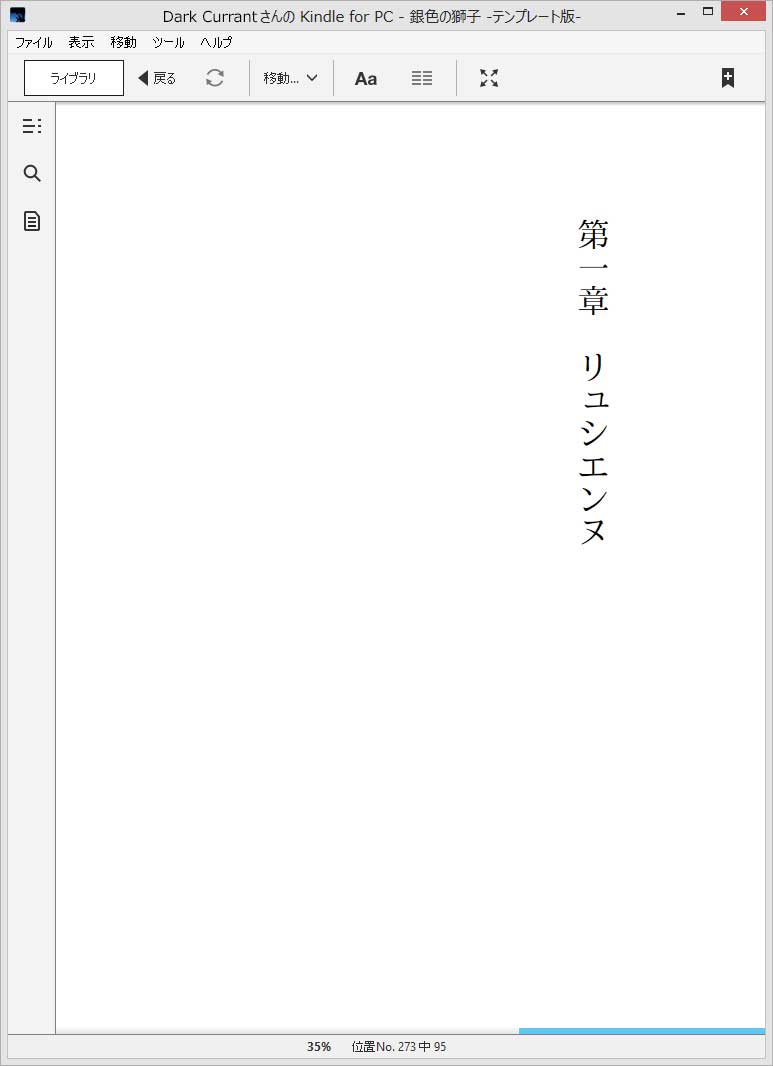The image size is (773, 1066).
Task: Click the blue reading progress bar
Action: click(642, 1031)
